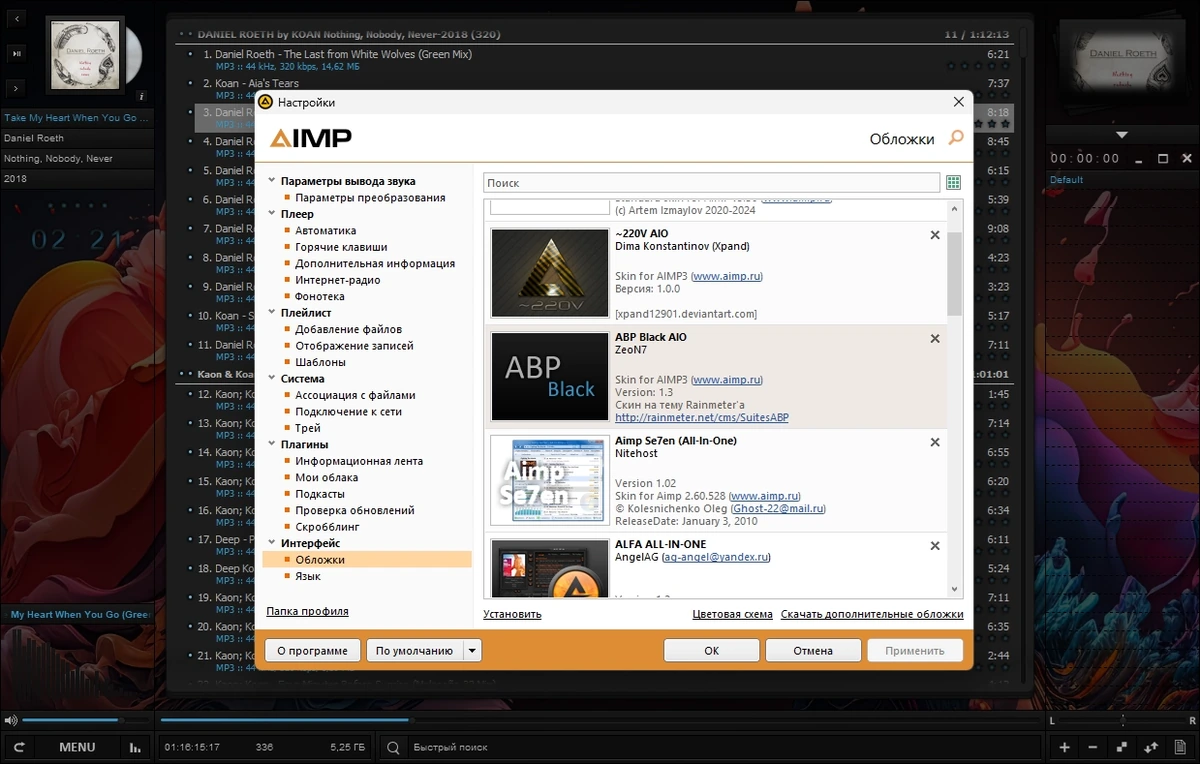The height and width of the screenshot is (764, 1200).
Task: Open the sort arrows icon
Action: tap(1150, 747)
